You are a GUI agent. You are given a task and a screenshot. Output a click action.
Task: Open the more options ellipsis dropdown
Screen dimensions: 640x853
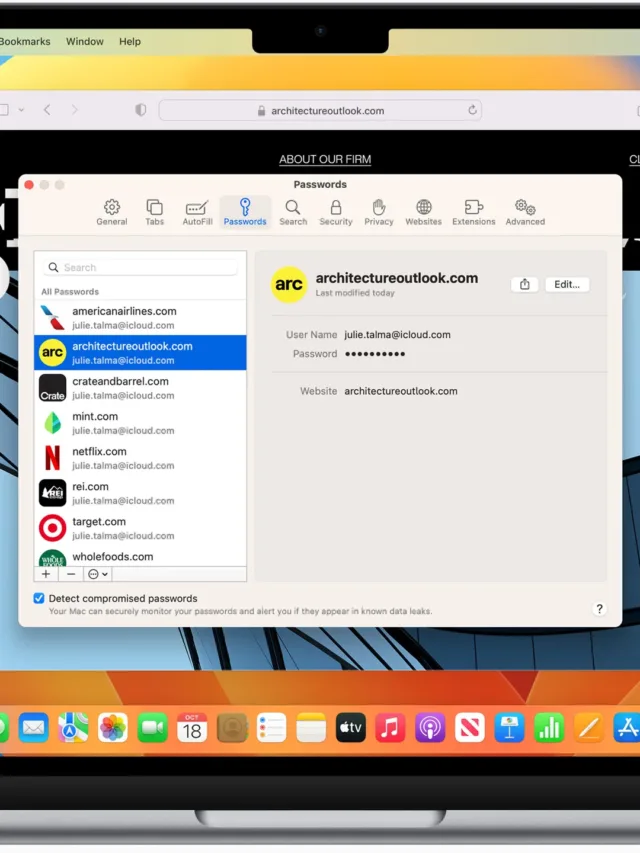(98, 574)
